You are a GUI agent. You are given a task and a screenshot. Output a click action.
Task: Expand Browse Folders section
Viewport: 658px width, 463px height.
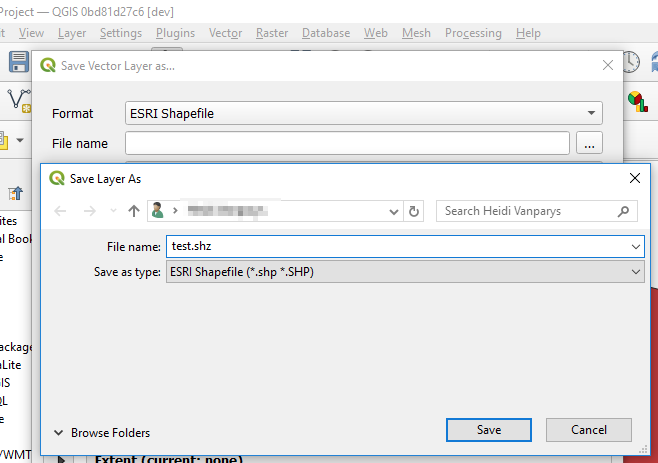(102, 433)
